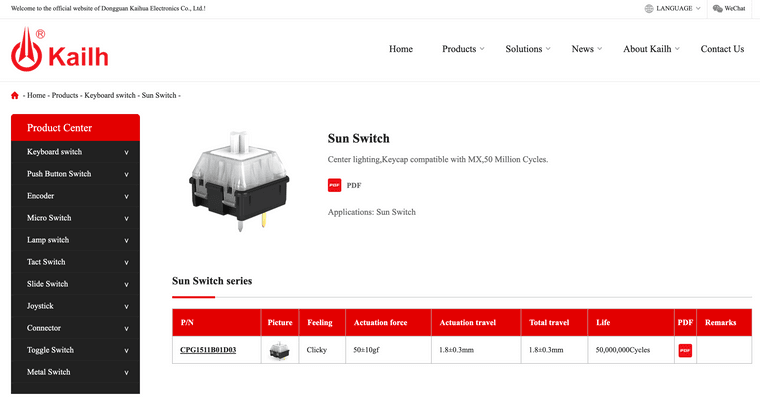This screenshot has width=760, height=400.
Task: Click the WeChat icon in top bar
Action: click(x=717, y=8)
